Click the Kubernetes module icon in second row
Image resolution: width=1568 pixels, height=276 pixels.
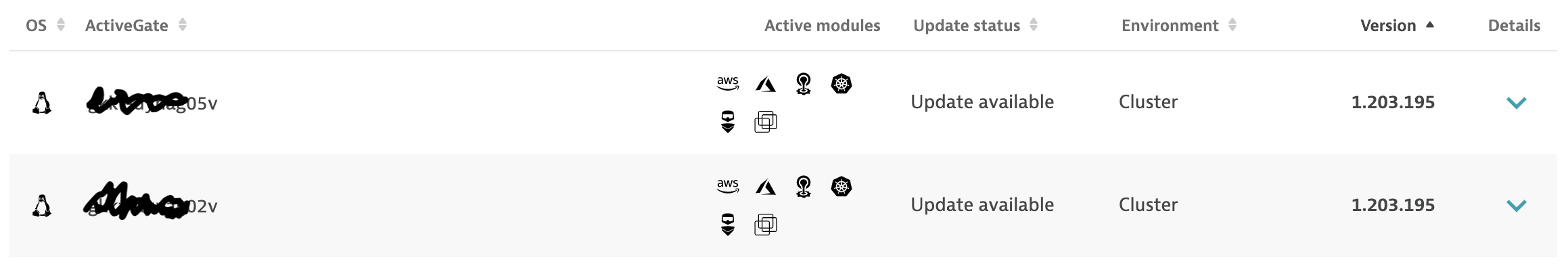(841, 186)
